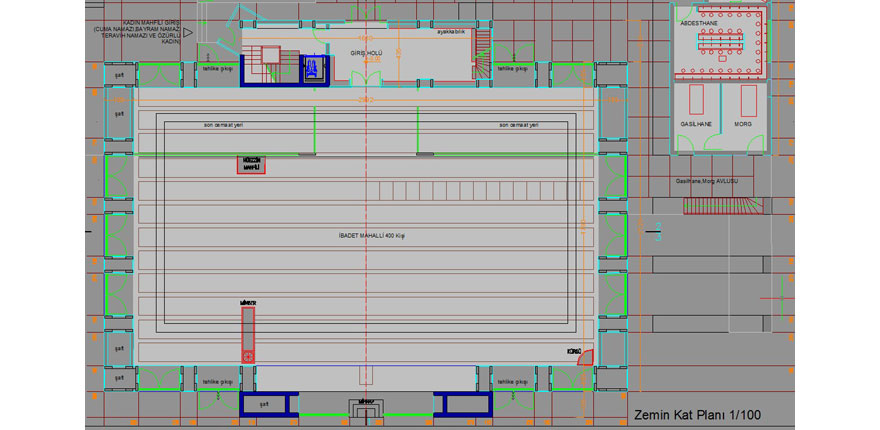Select the red table outline in MORG room
Screen dimensions: 880x430
749,100
